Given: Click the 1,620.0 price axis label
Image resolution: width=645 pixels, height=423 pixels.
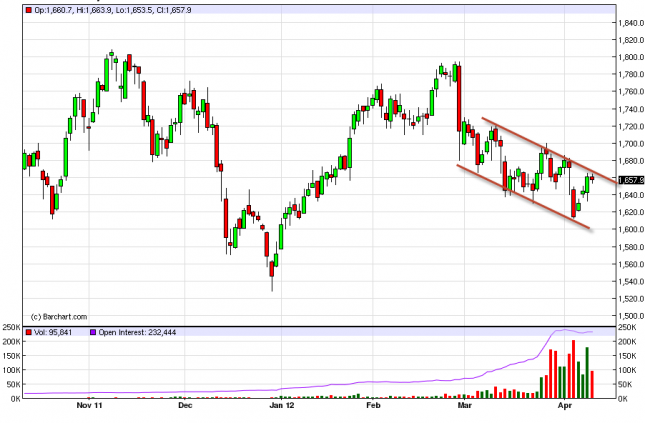Looking at the screenshot, I should point(631,212).
